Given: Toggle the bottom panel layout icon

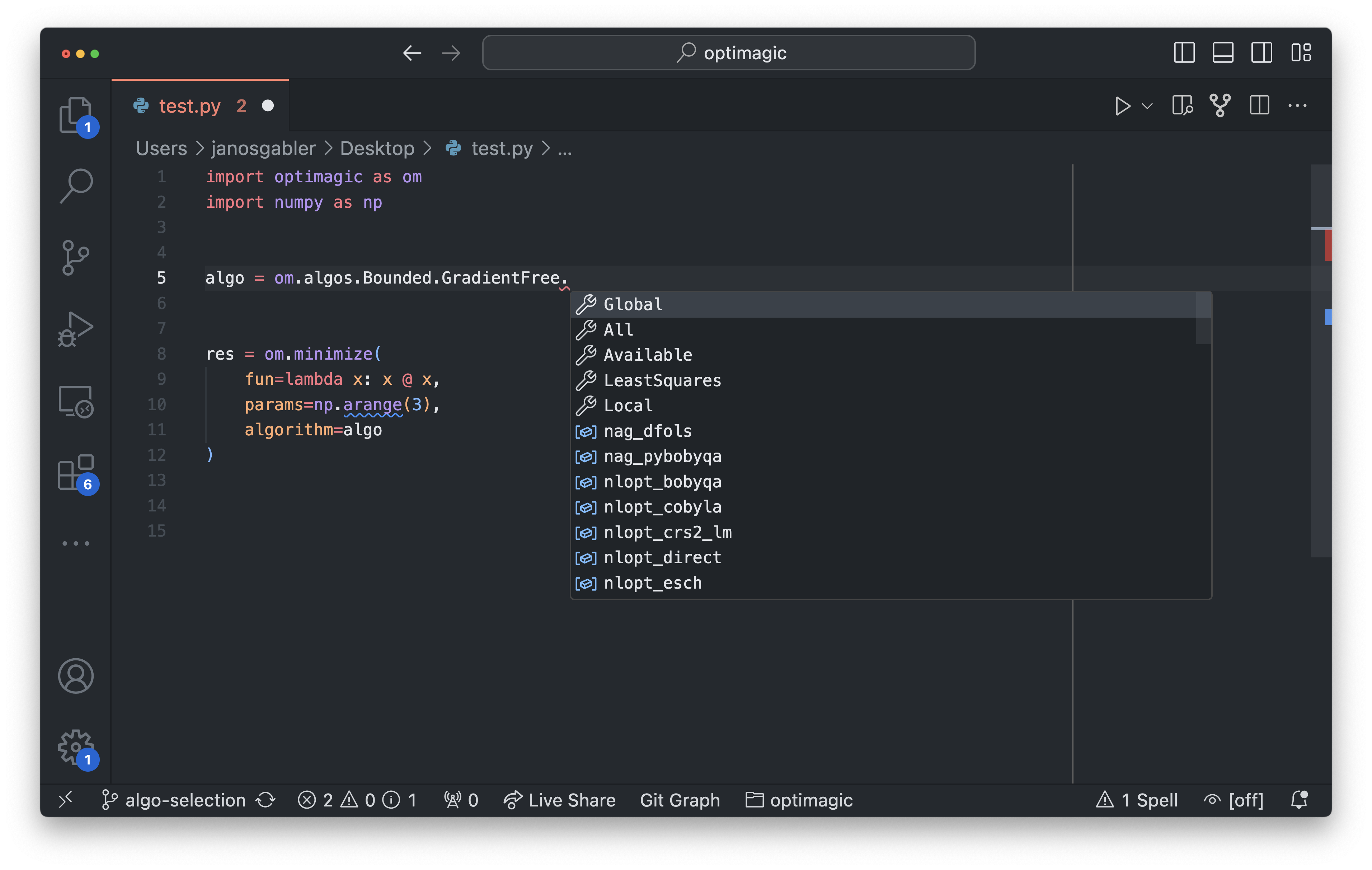Looking at the screenshot, I should (1223, 53).
